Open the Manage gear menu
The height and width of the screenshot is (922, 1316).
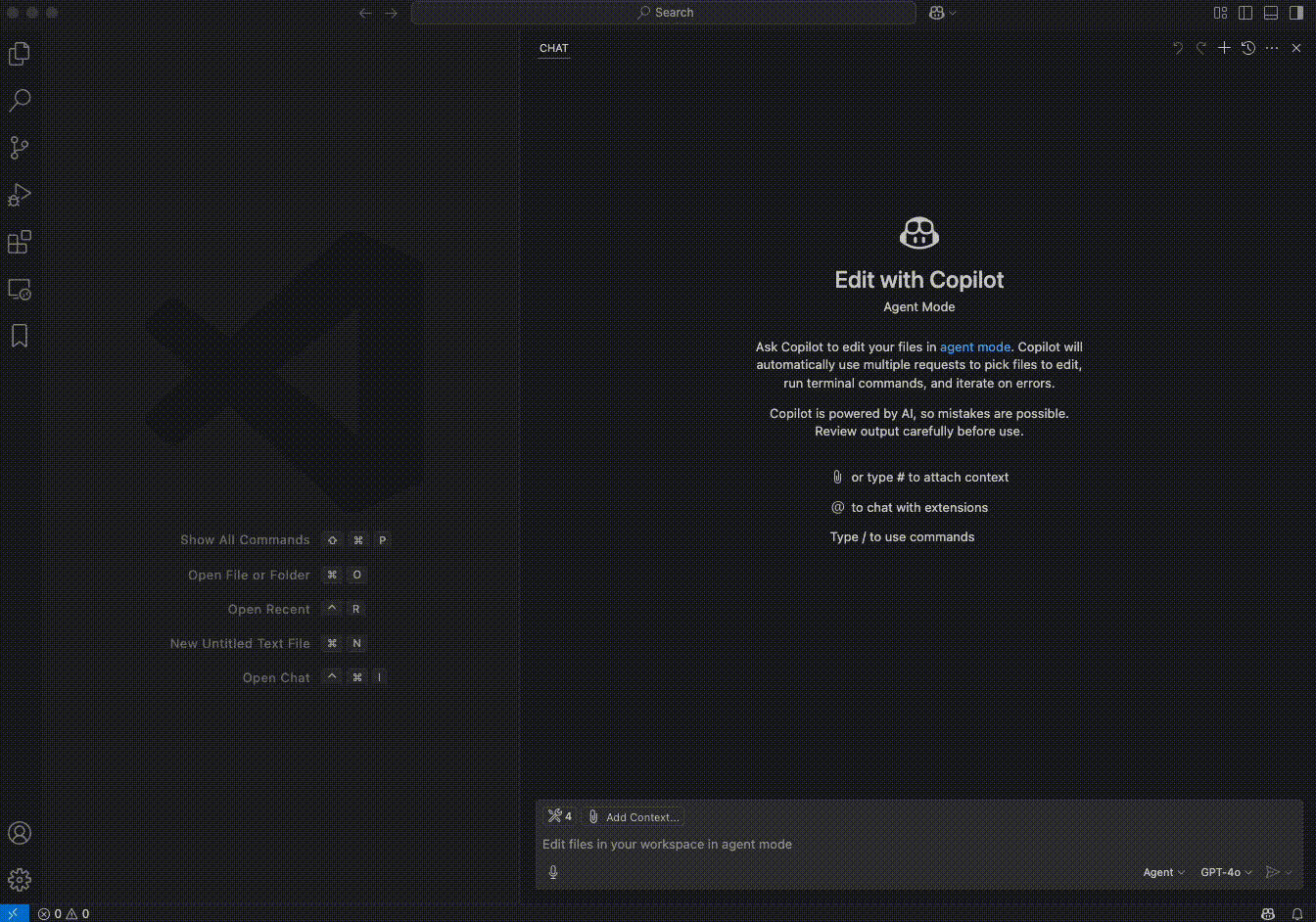coord(20,880)
